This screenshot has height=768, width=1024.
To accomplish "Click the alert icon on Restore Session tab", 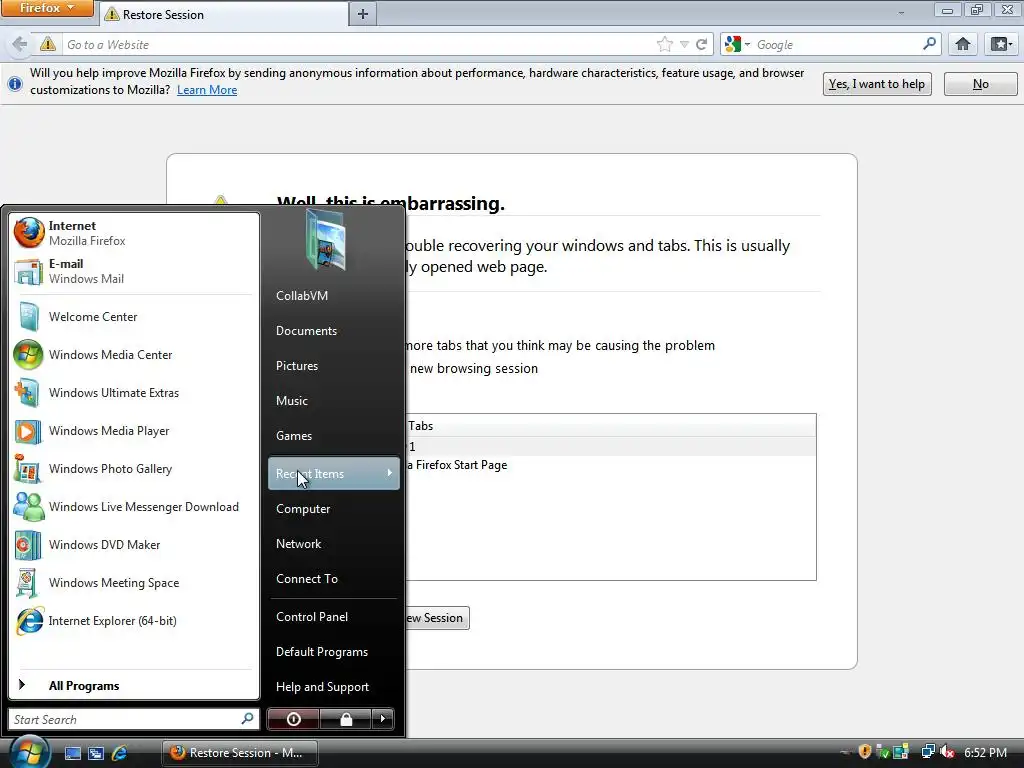I will pyautogui.click(x=112, y=14).
